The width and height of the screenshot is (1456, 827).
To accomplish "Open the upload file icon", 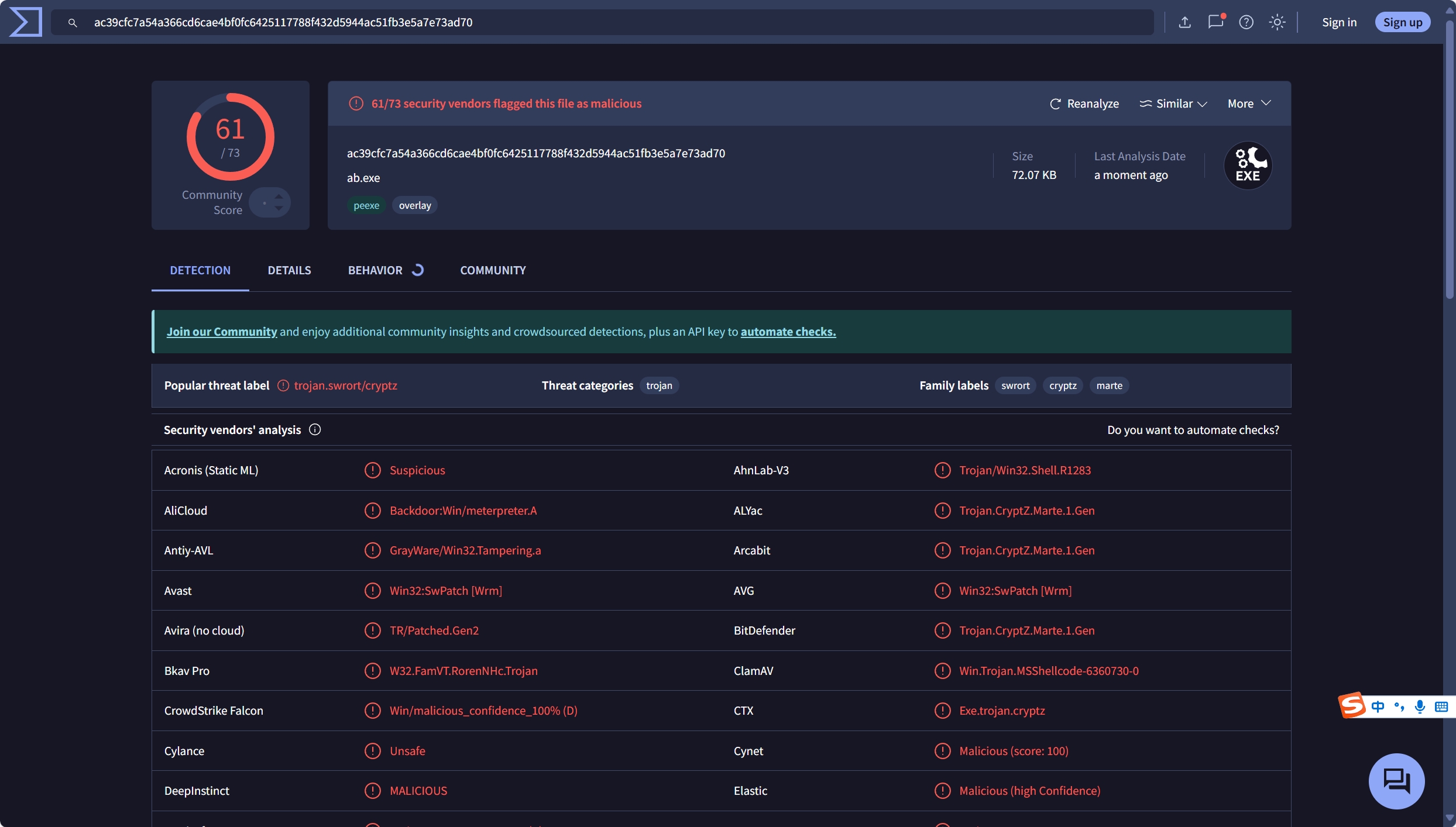I will [x=1184, y=22].
